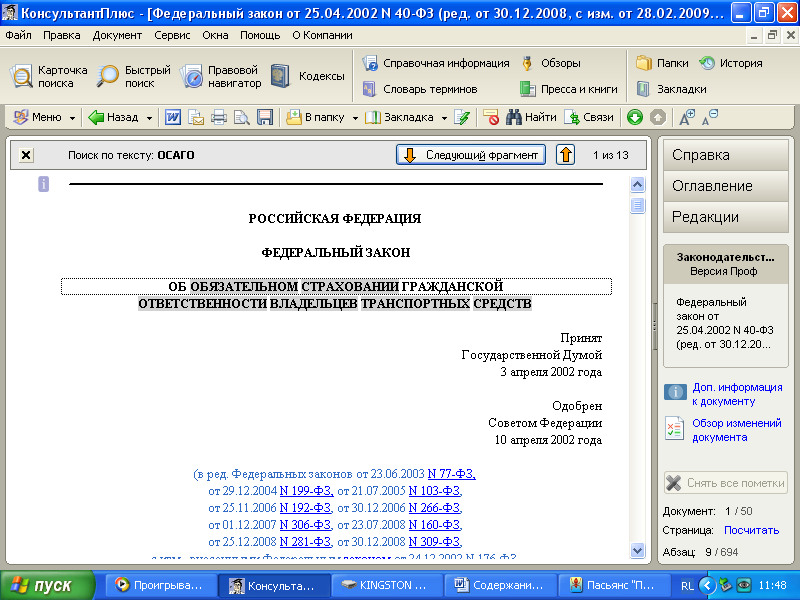The image size is (800, 600).
Task: Open the Кодексы section
Action: coord(308,76)
